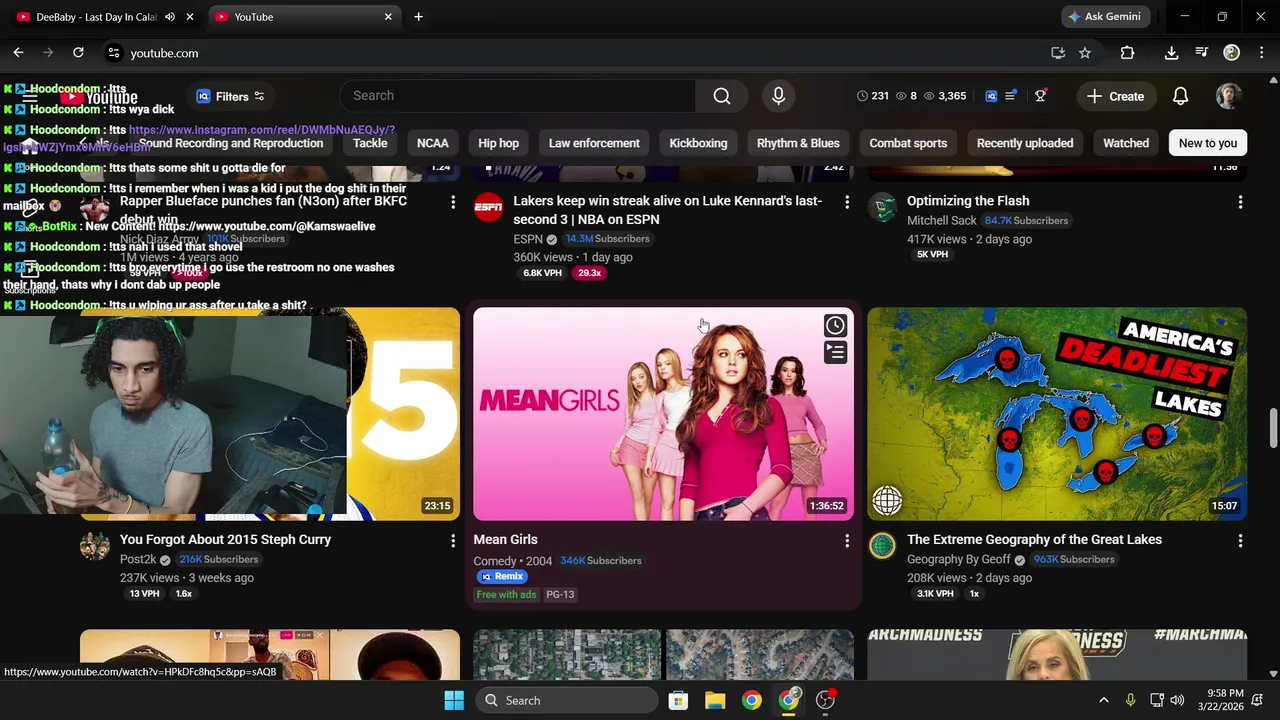Select the Recently uploaded chip
This screenshot has height=720, width=1280.
1025,143
